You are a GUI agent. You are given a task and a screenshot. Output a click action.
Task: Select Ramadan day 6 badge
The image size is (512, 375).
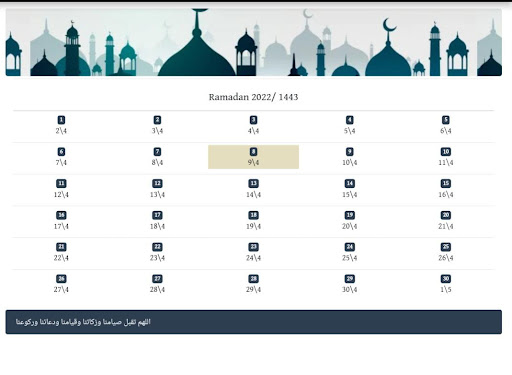tap(61, 152)
